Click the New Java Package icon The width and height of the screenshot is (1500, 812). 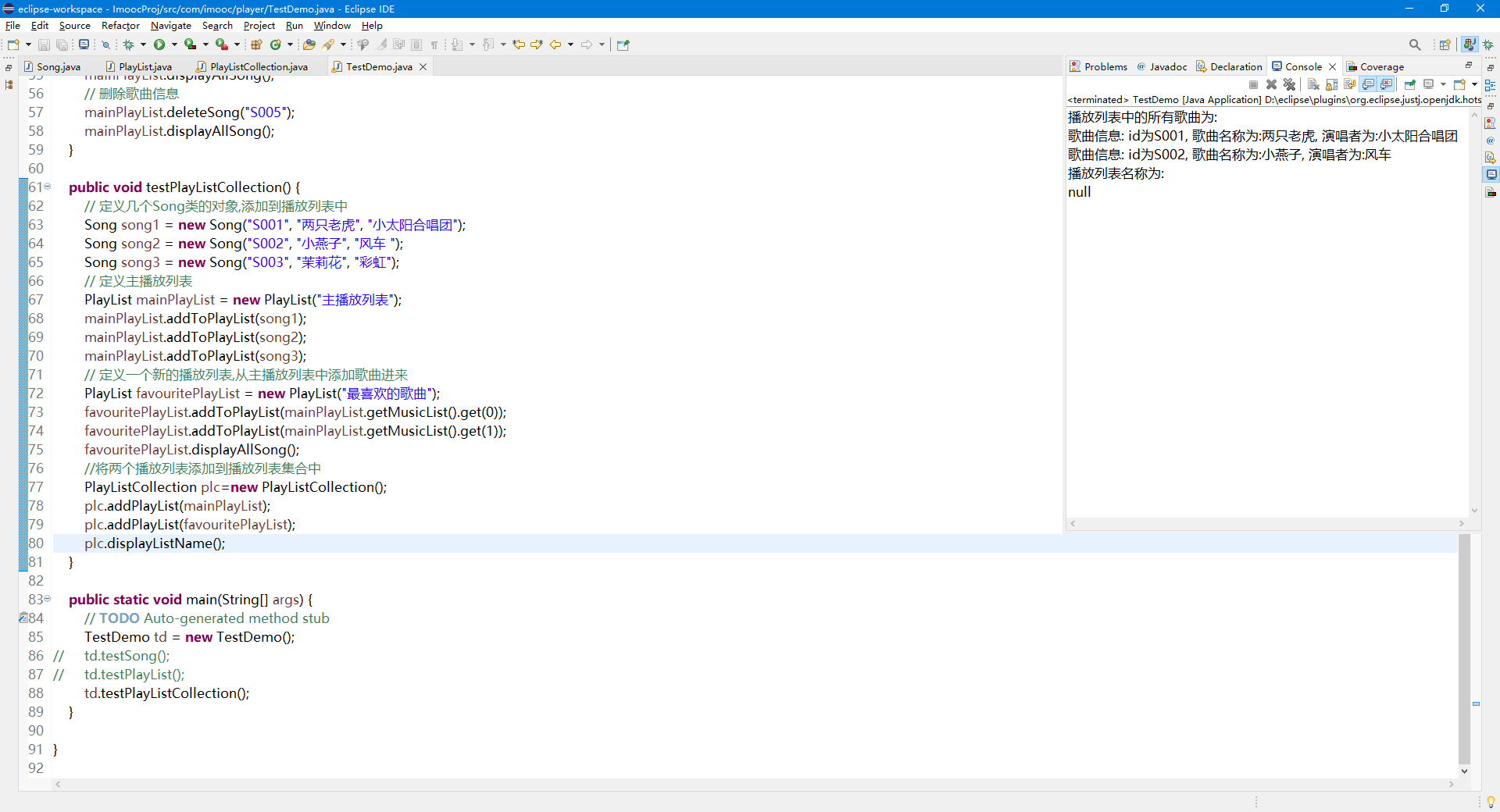coord(256,45)
